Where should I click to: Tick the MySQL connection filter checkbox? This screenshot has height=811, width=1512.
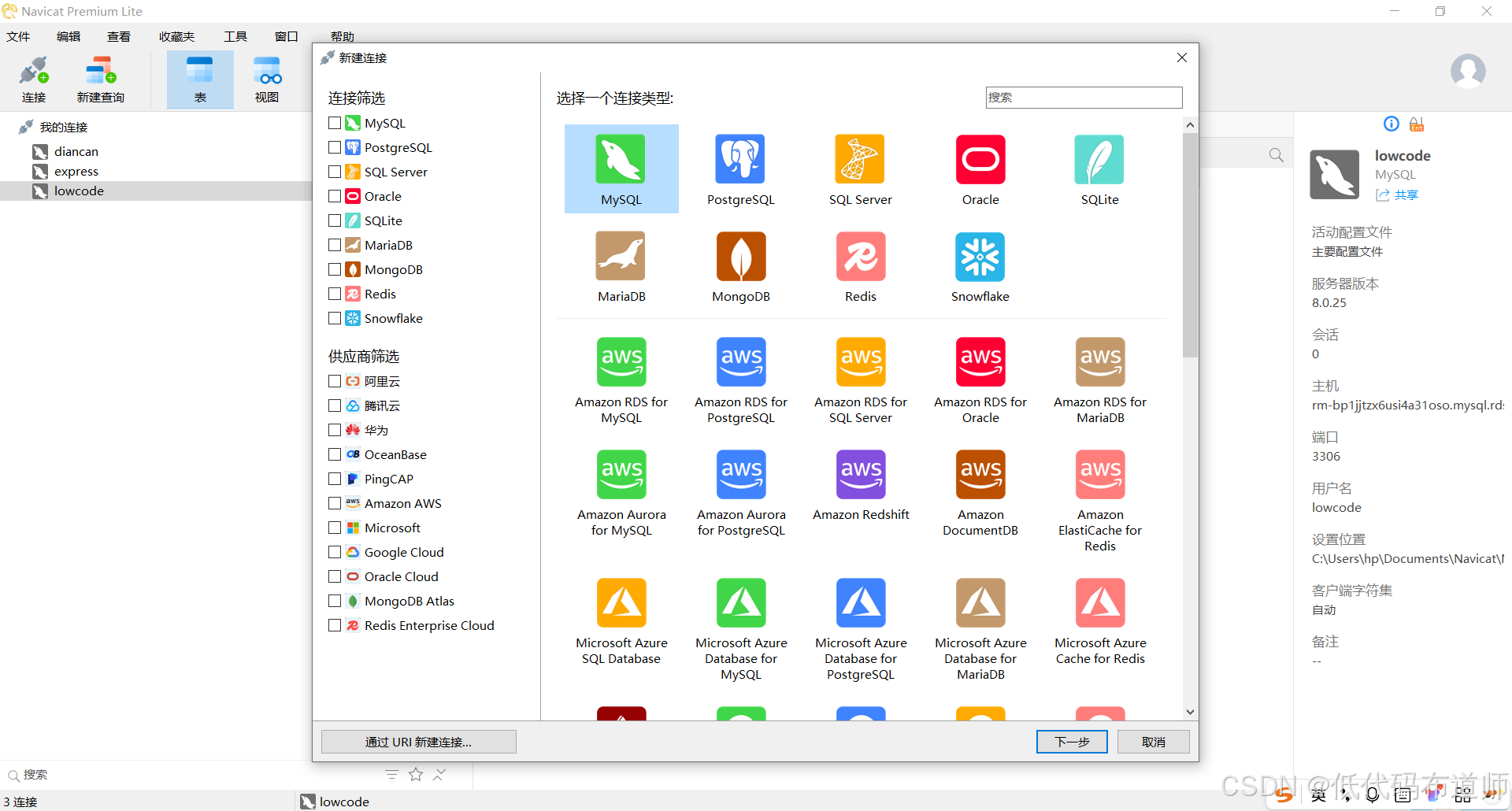pyautogui.click(x=335, y=123)
